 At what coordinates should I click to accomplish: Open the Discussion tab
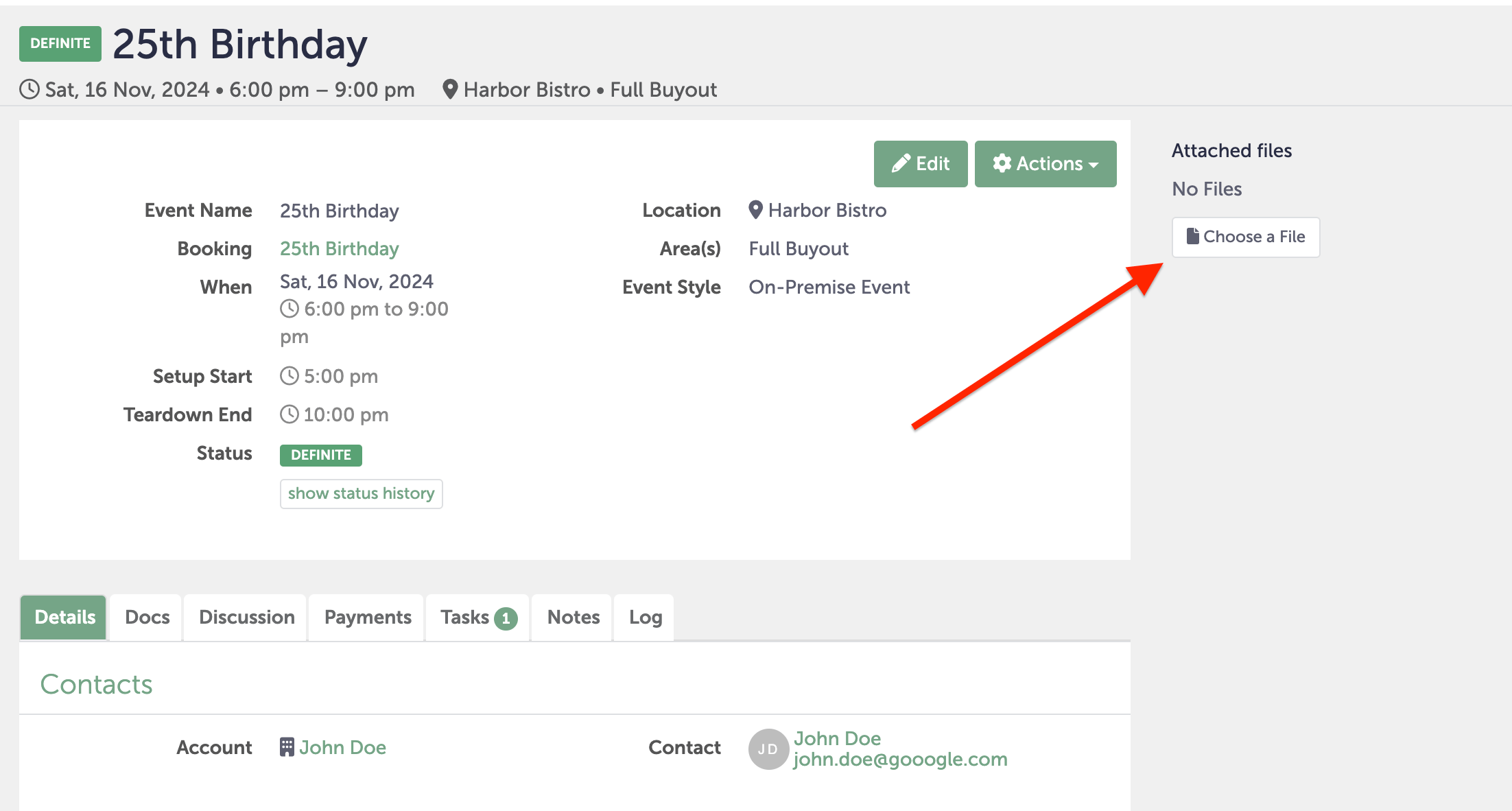[246, 617]
